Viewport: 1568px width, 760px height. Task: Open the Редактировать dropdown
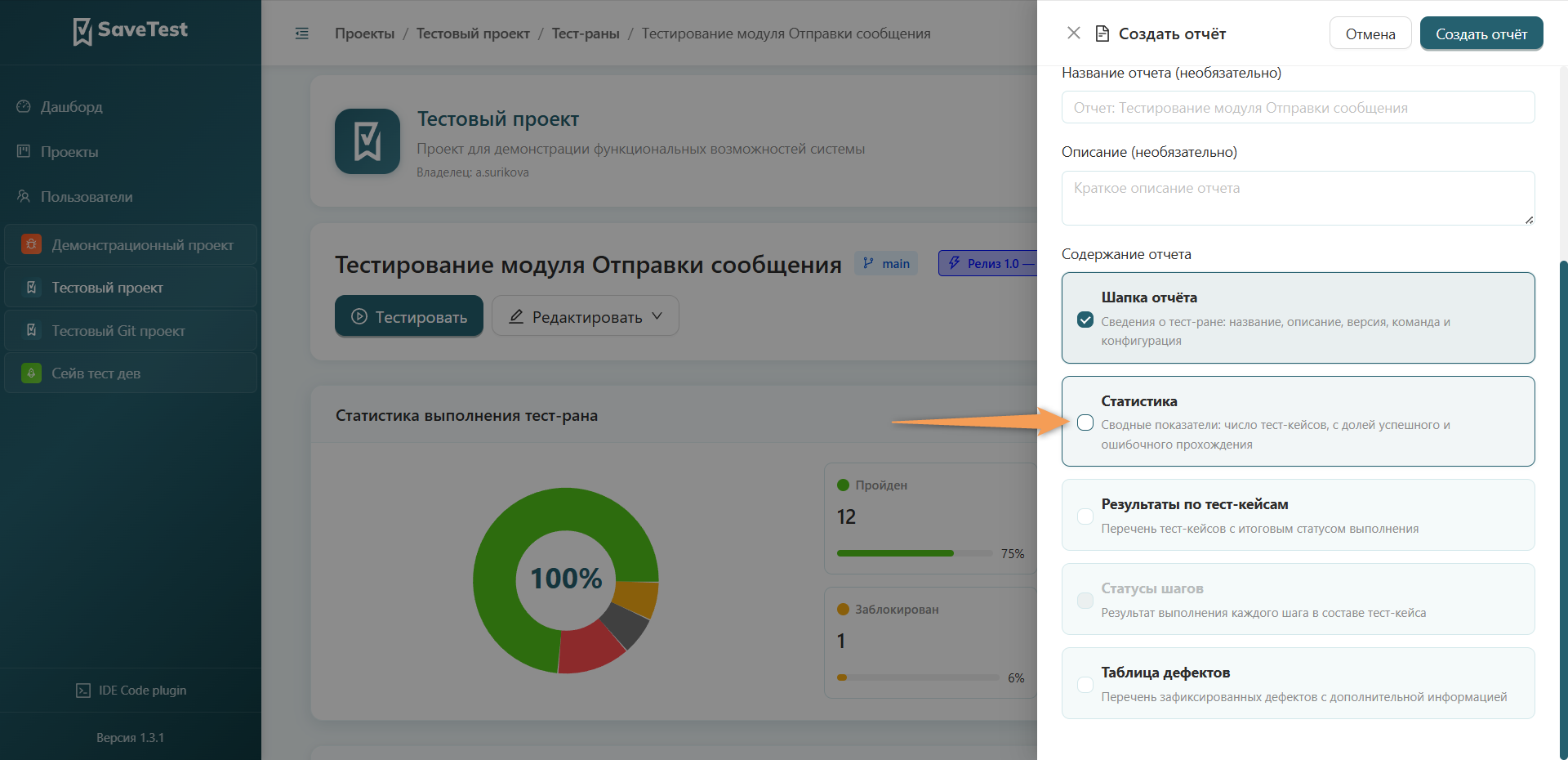586,316
